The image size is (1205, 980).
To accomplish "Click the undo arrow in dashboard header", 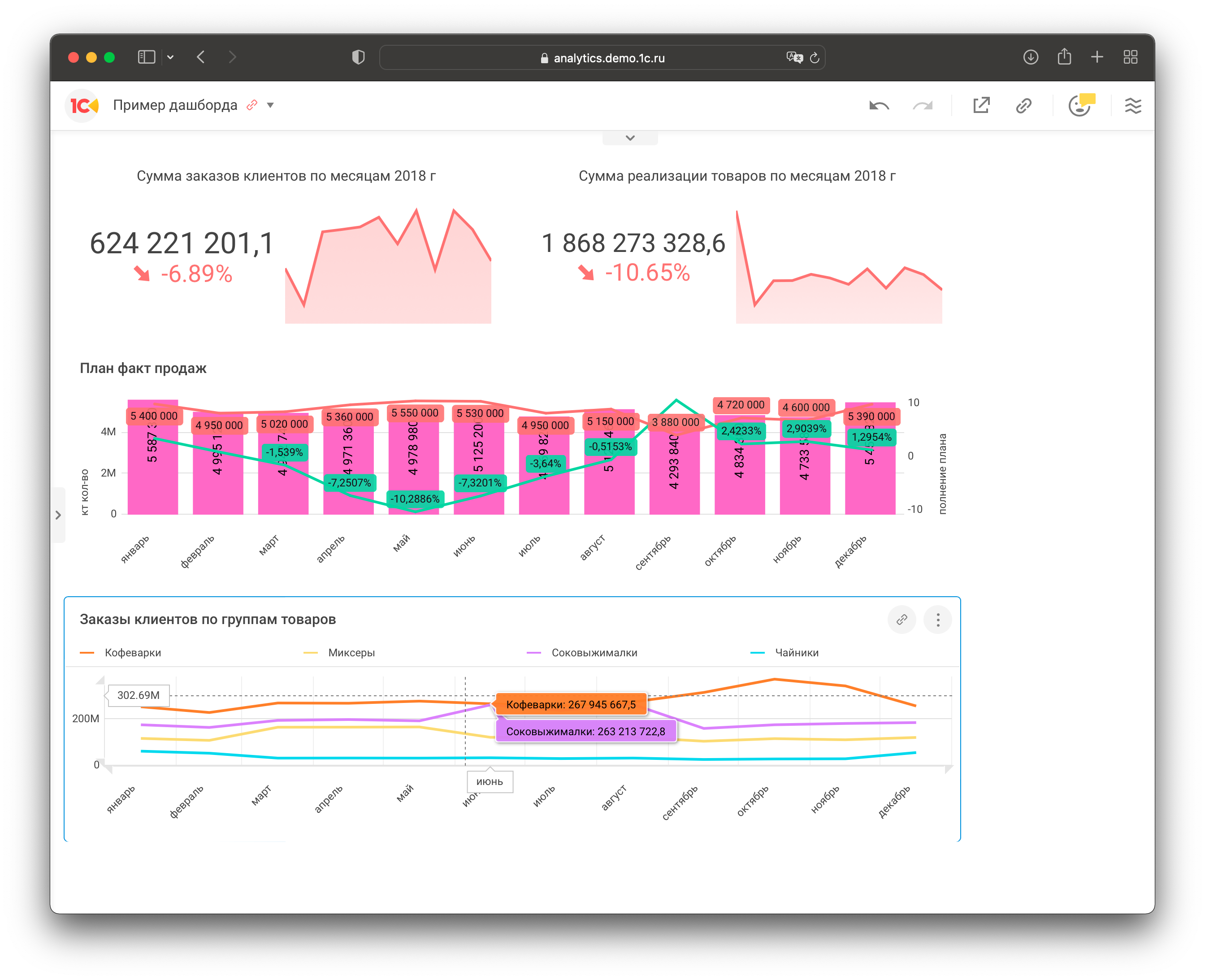I will click(x=879, y=105).
